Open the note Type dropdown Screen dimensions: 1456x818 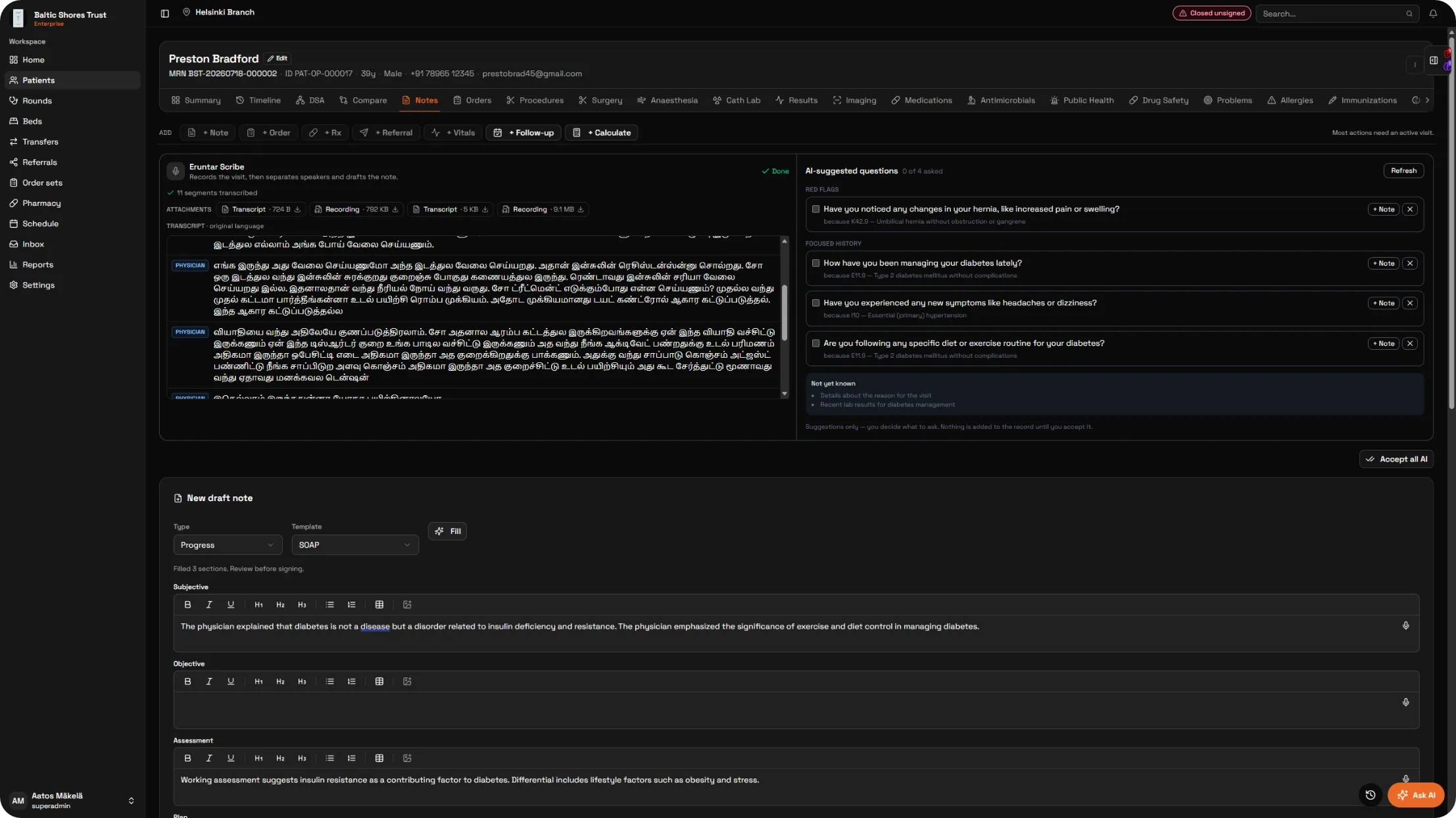point(228,545)
